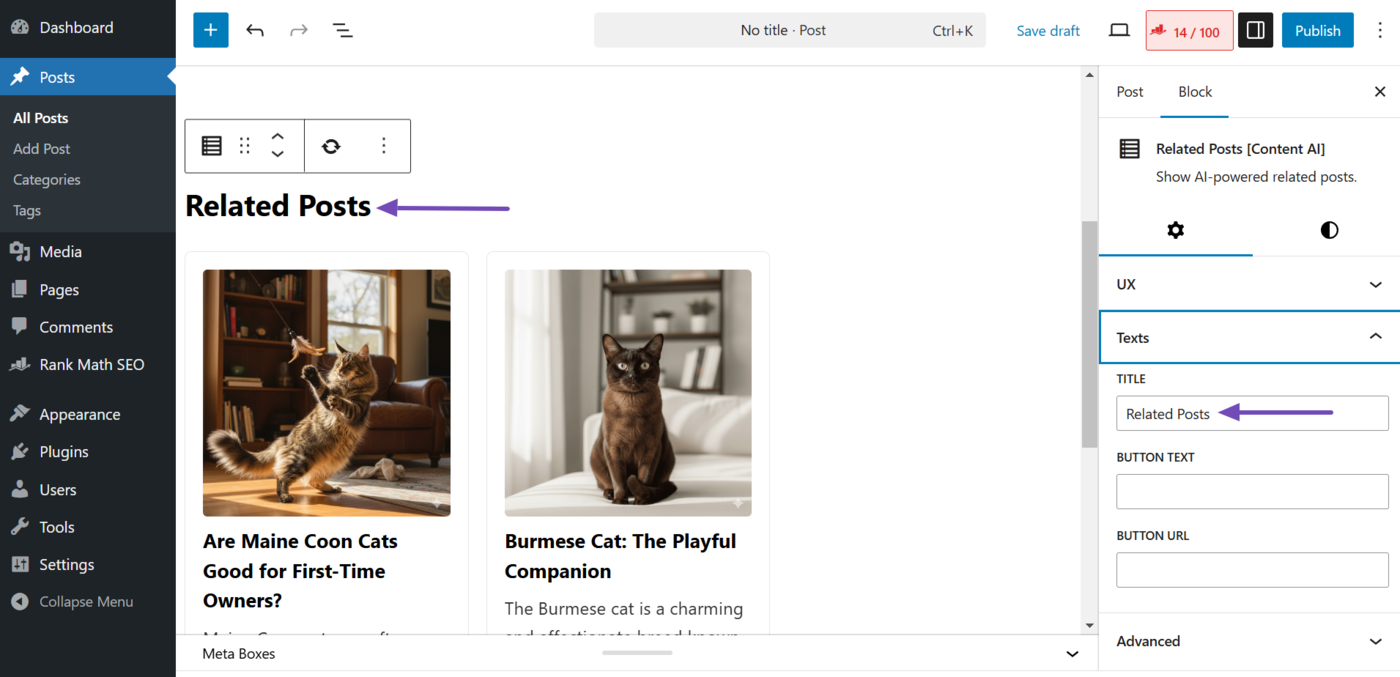Open Rank Math SEO in admin menu

click(91, 365)
